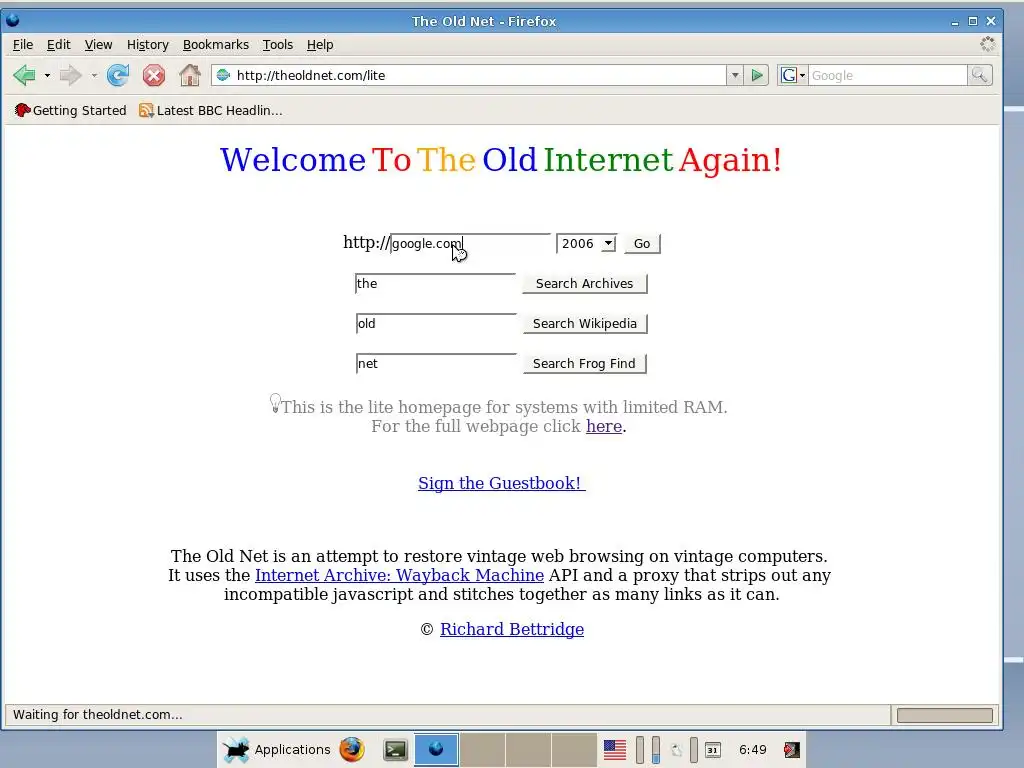Click the Xfce mouse icon in the panel
Viewport: 1024px width, 768px height.
pos(236,750)
